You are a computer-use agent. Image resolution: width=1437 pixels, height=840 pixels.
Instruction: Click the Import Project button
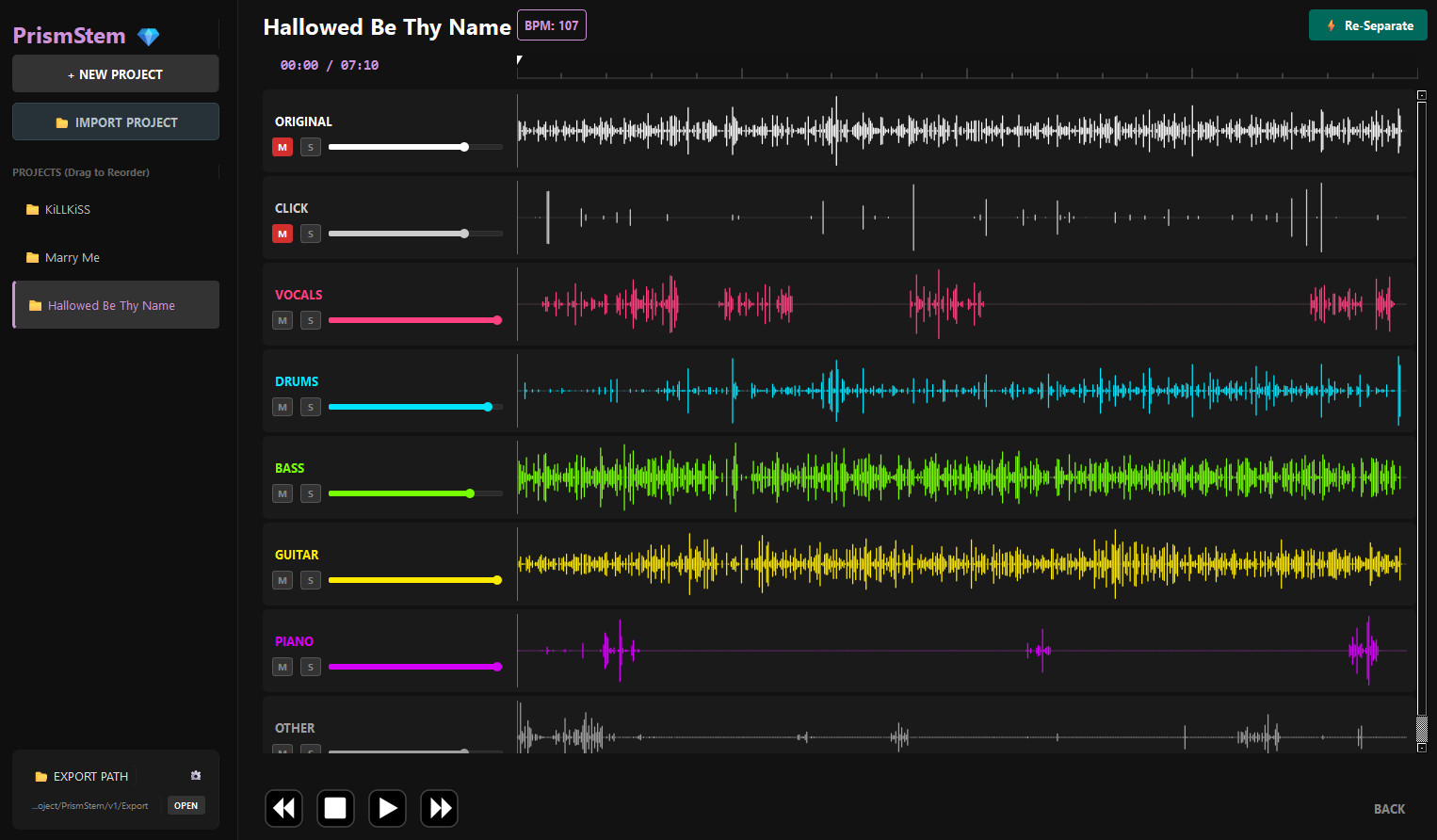point(116,122)
